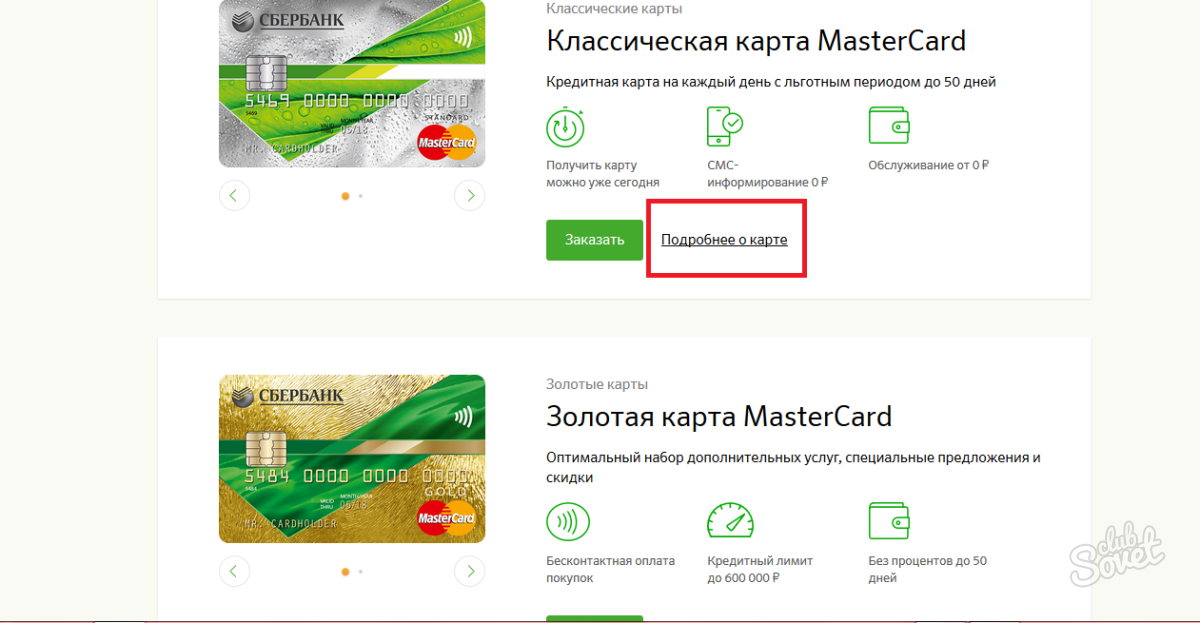Click the wallet icon above 'Без процентов до 50 дней'
The height and width of the screenshot is (623, 1200).
pos(889,521)
